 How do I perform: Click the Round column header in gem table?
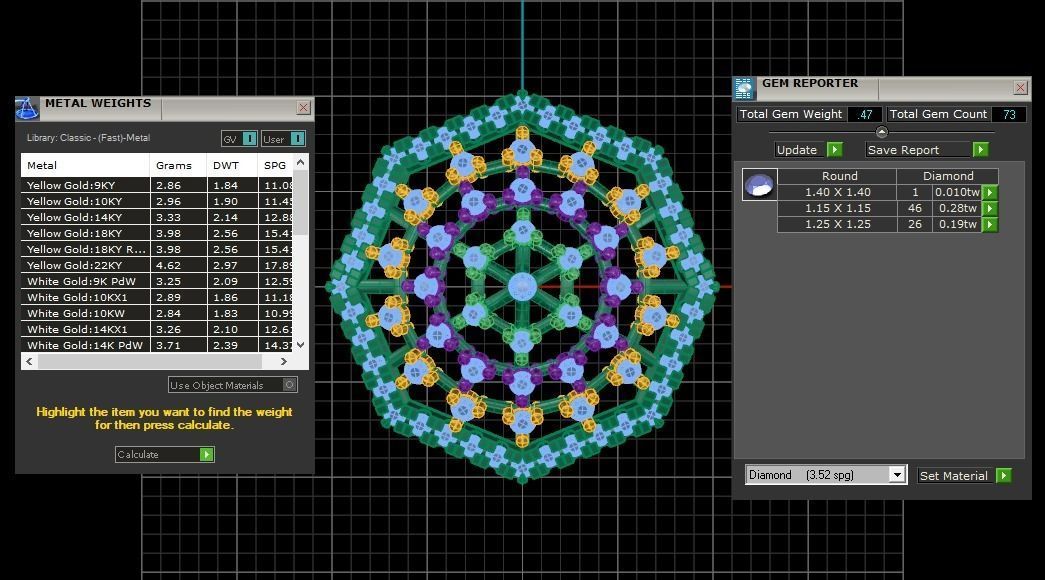coord(838,176)
